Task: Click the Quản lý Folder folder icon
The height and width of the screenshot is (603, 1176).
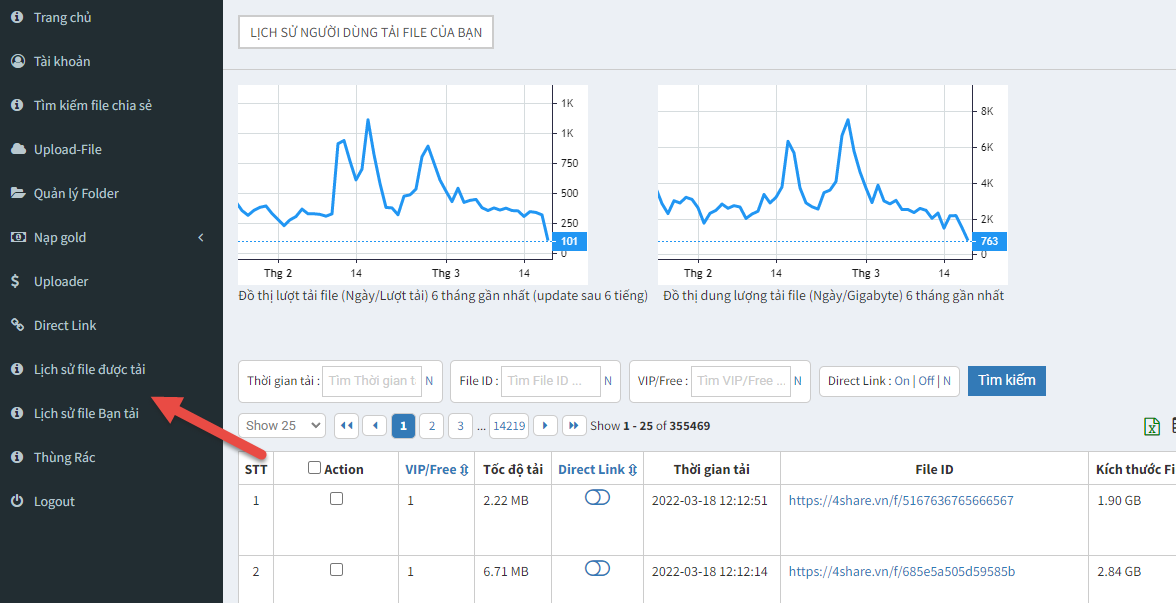Action: click(x=17, y=193)
